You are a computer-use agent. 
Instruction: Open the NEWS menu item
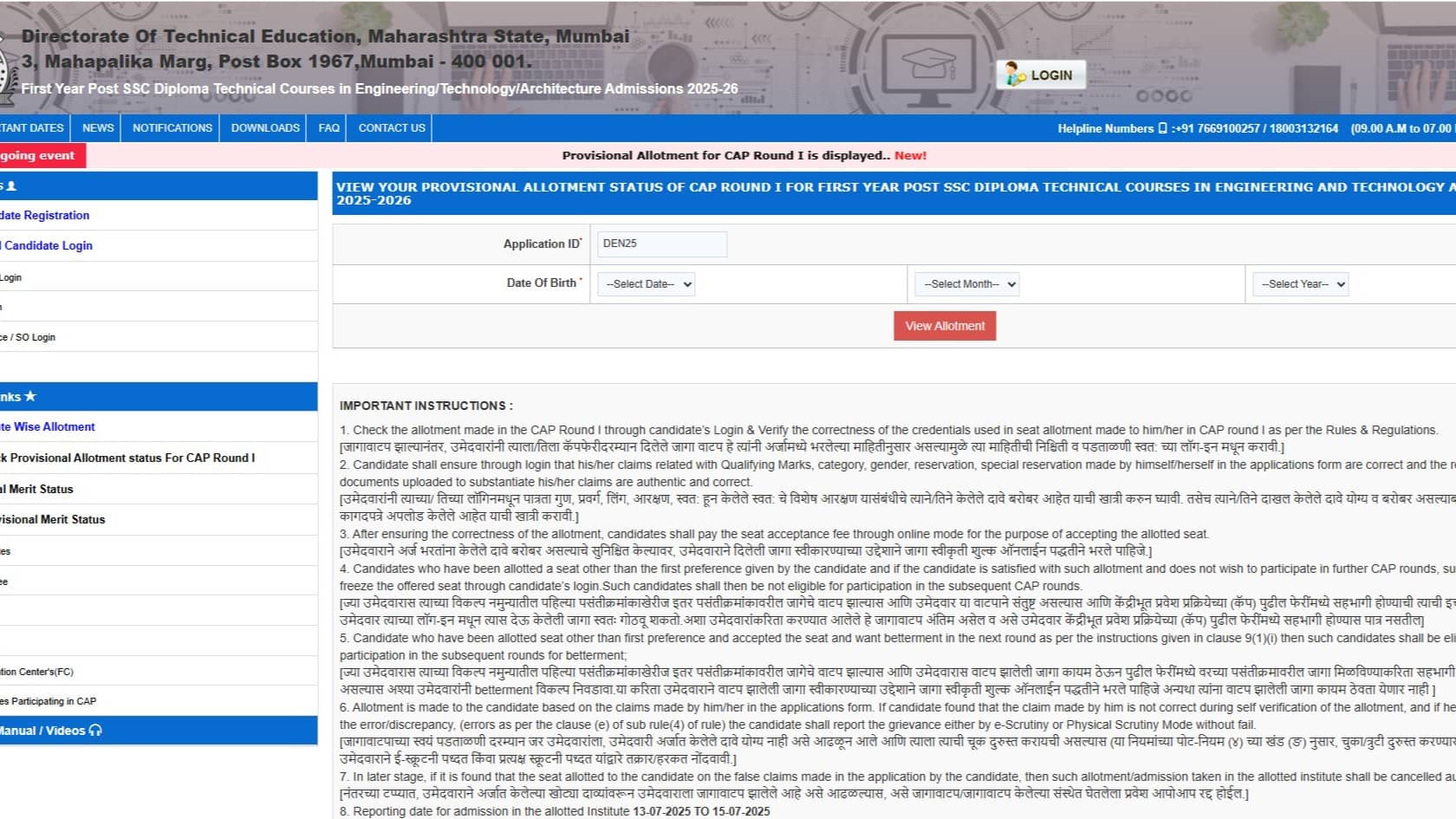pyautogui.click(x=98, y=127)
